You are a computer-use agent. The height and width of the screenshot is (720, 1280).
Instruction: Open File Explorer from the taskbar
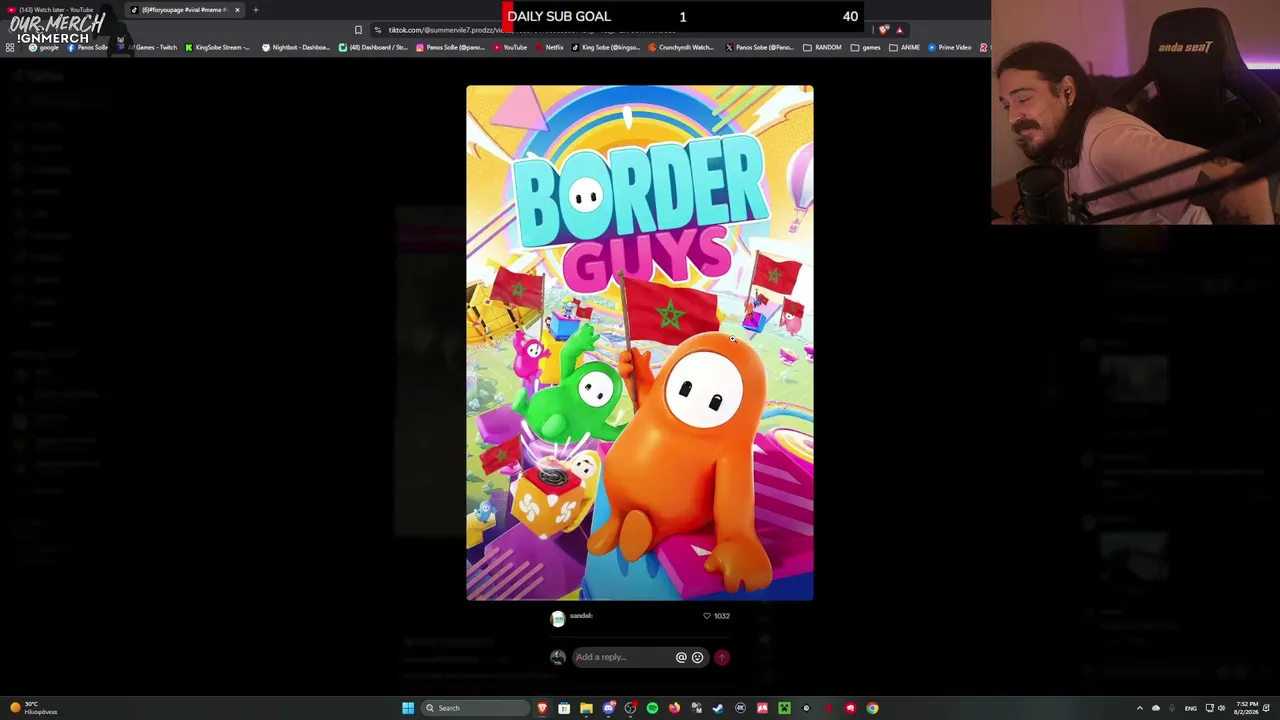[586, 708]
